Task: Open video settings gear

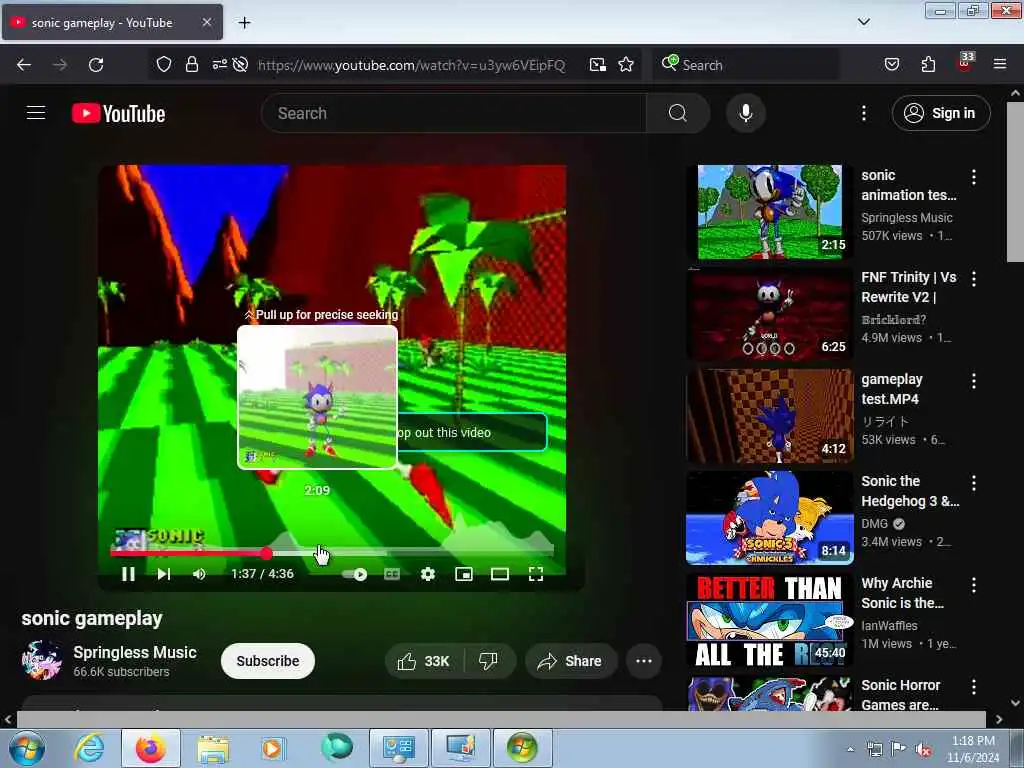Action: click(x=428, y=574)
